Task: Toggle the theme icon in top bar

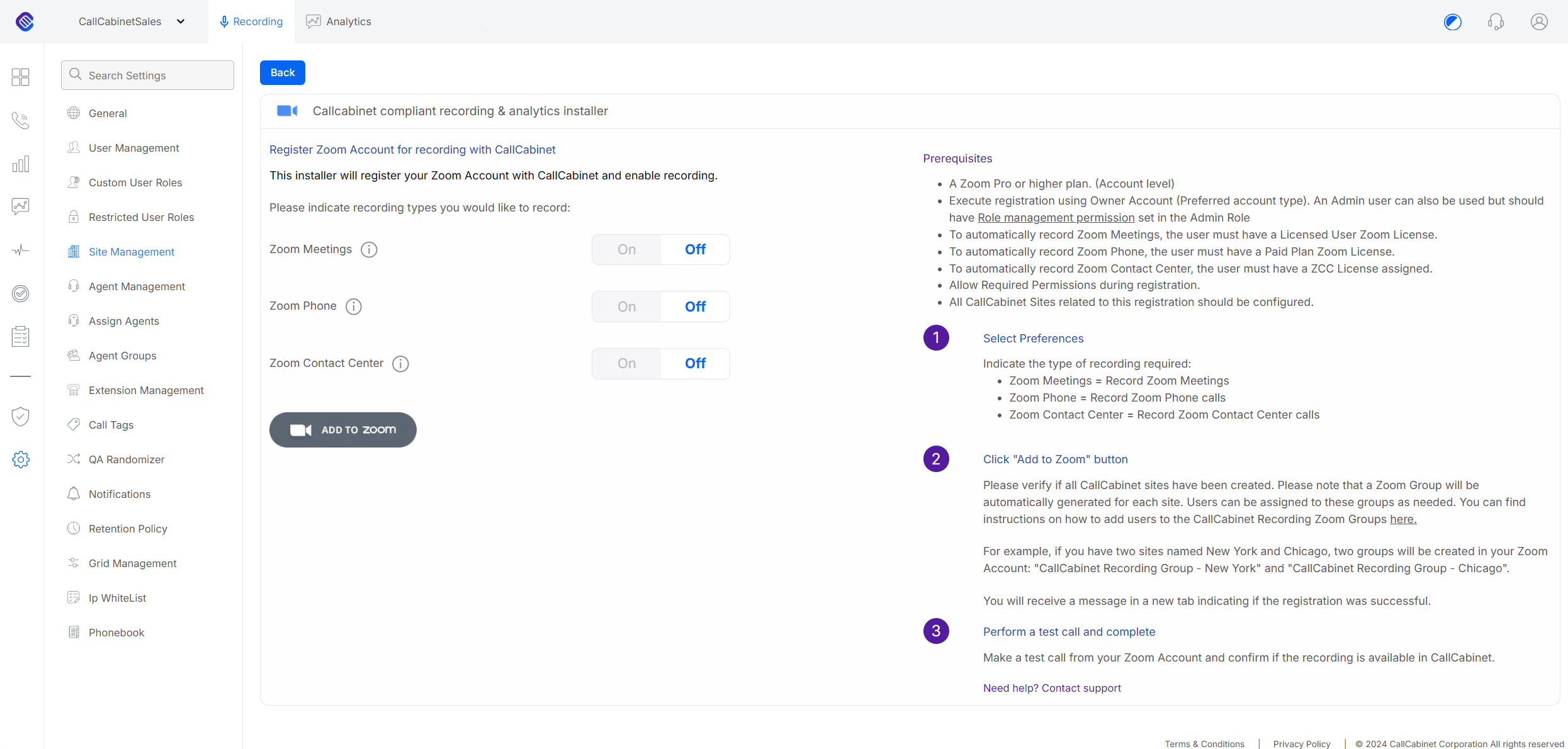Action: [1453, 21]
